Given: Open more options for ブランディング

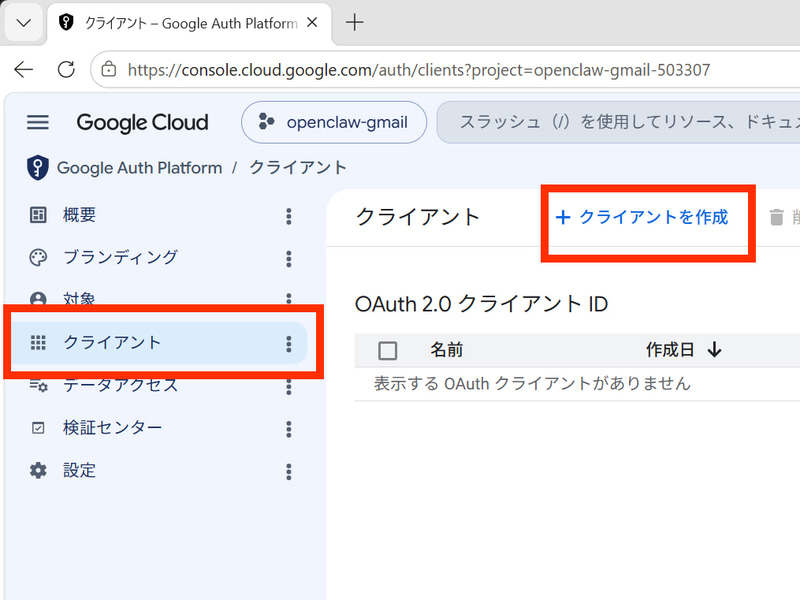Looking at the screenshot, I should tap(289, 259).
